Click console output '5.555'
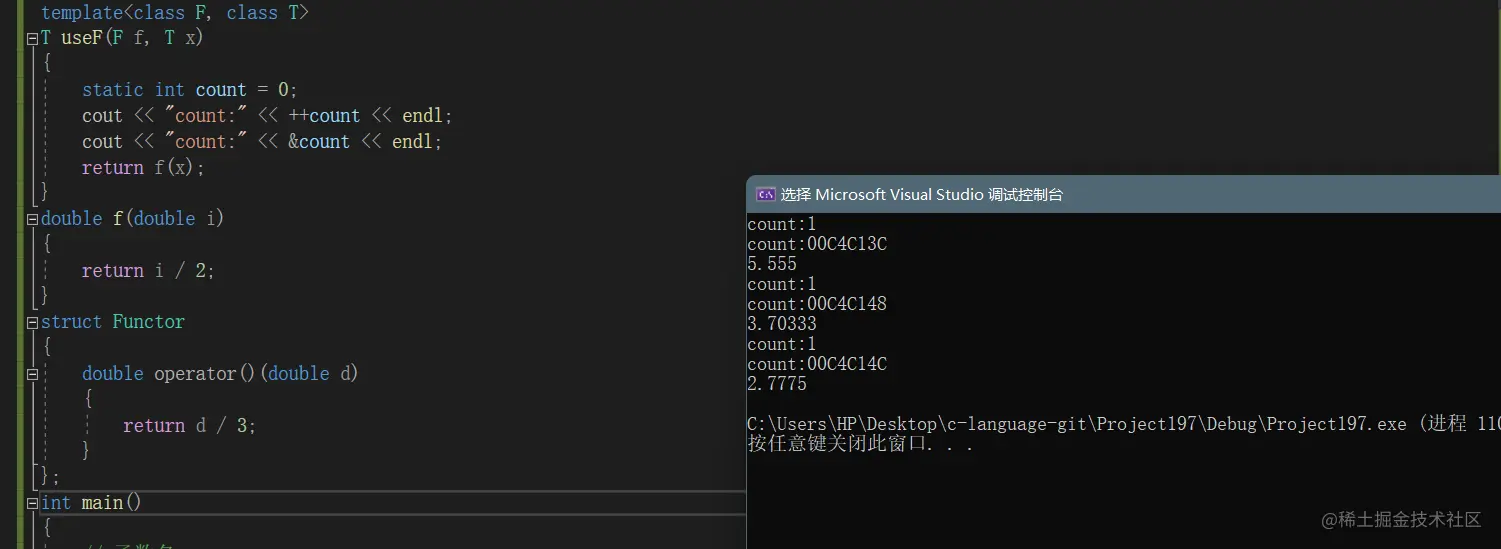 pyautogui.click(x=772, y=264)
